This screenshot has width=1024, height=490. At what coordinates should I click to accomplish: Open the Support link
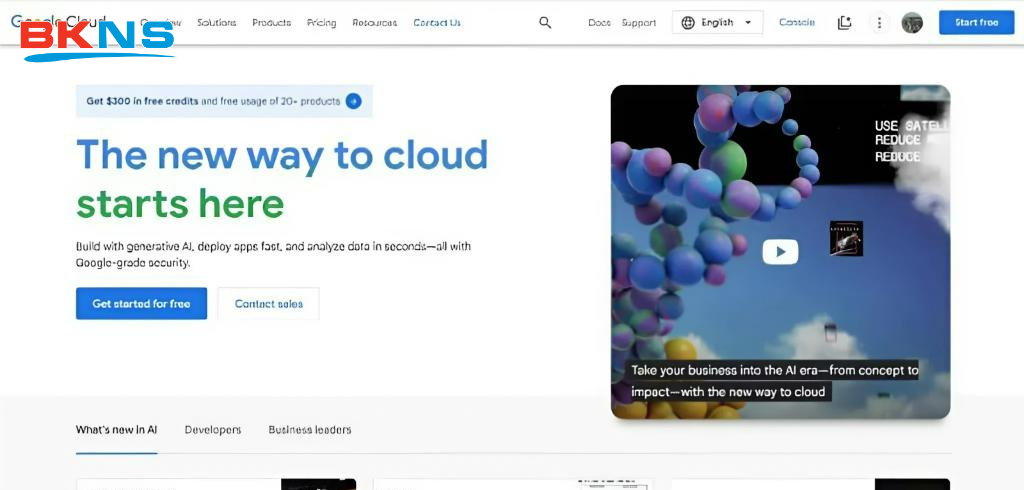tap(639, 23)
